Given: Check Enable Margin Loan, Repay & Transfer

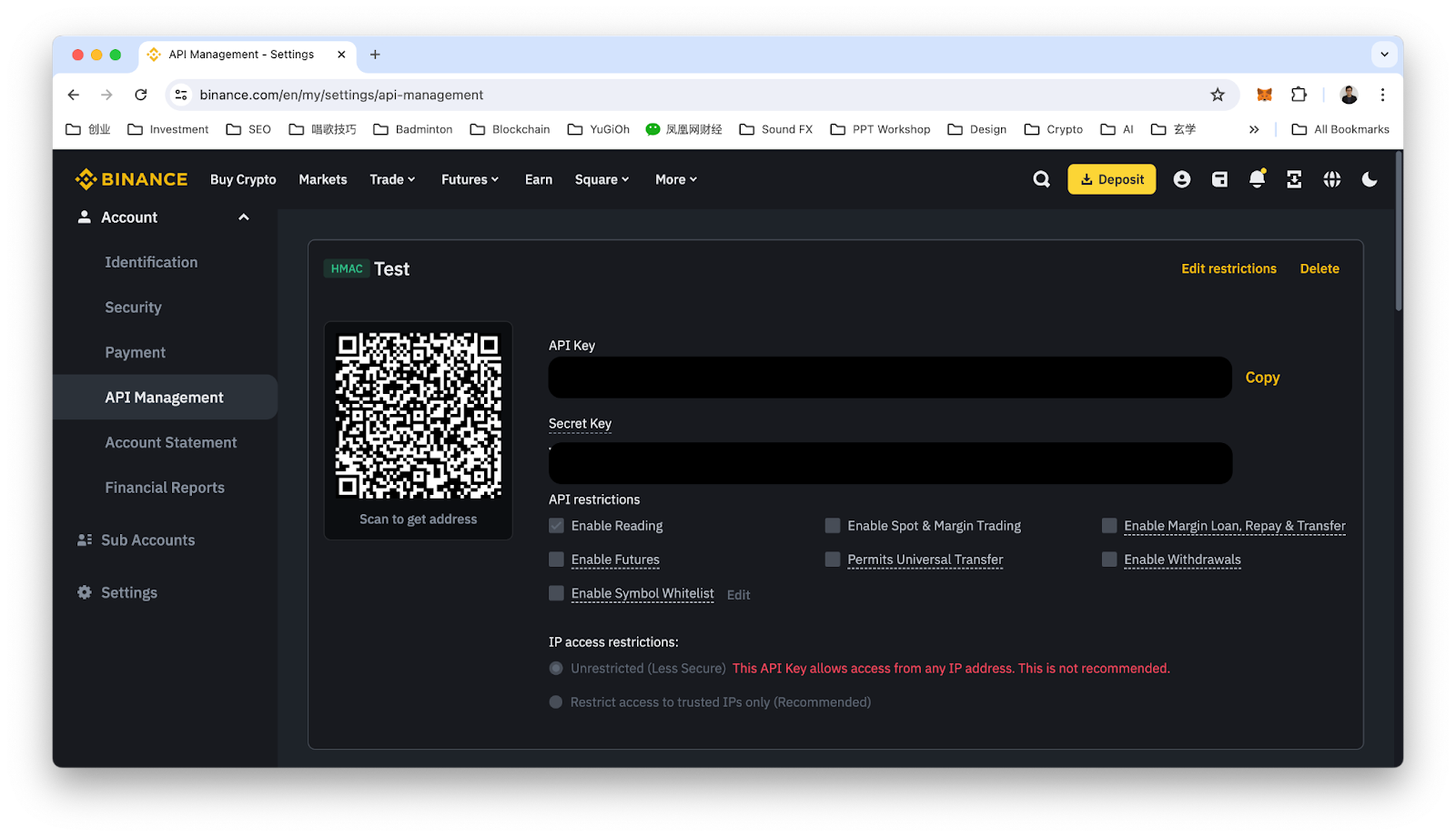Looking at the screenshot, I should point(1108,526).
